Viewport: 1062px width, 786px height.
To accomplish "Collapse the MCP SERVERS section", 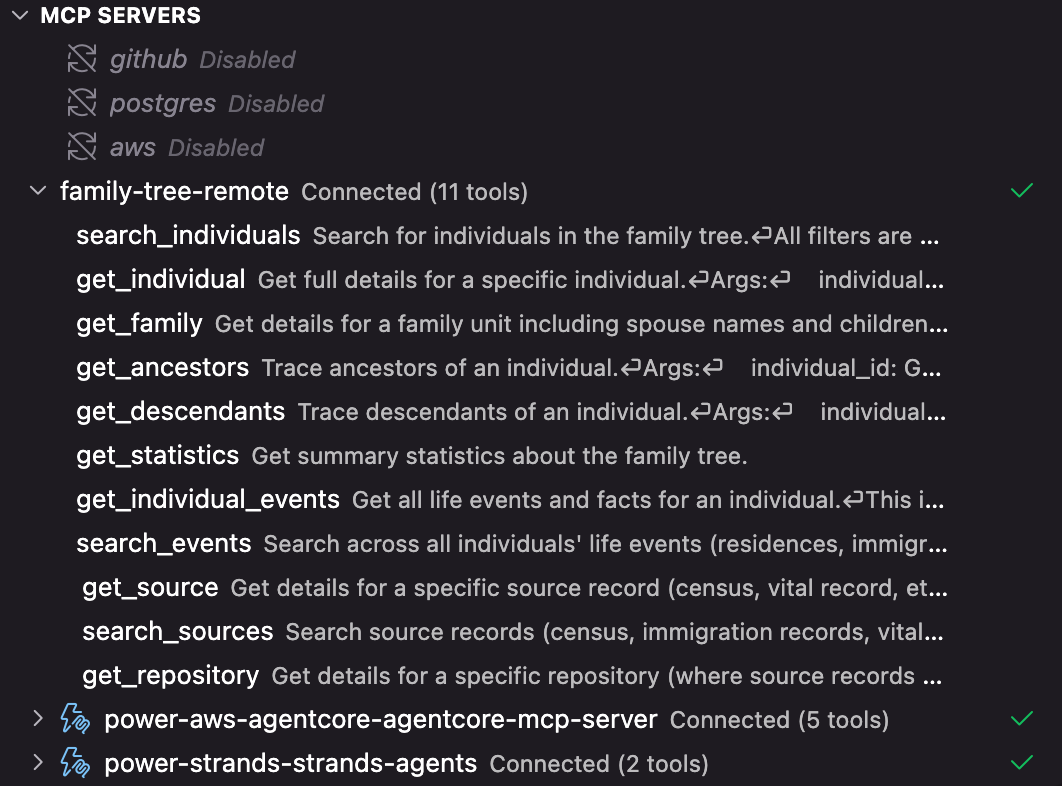I will point(20,16).
